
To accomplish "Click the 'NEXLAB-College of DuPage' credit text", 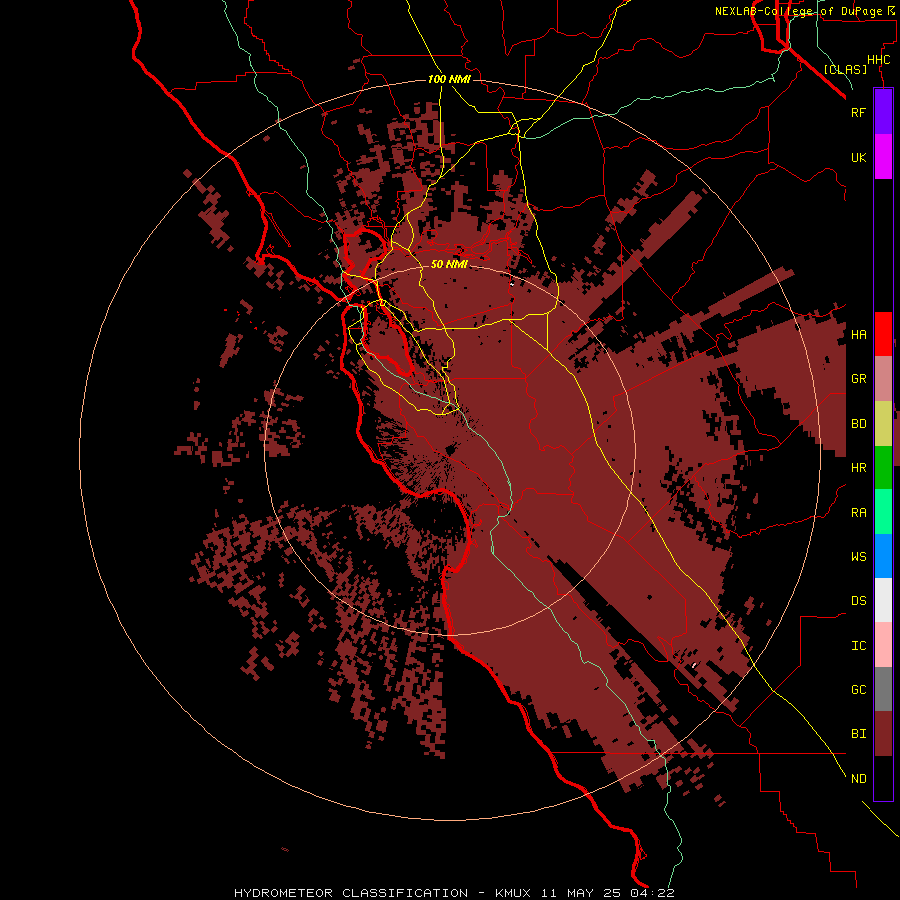I will click(798, 11).
